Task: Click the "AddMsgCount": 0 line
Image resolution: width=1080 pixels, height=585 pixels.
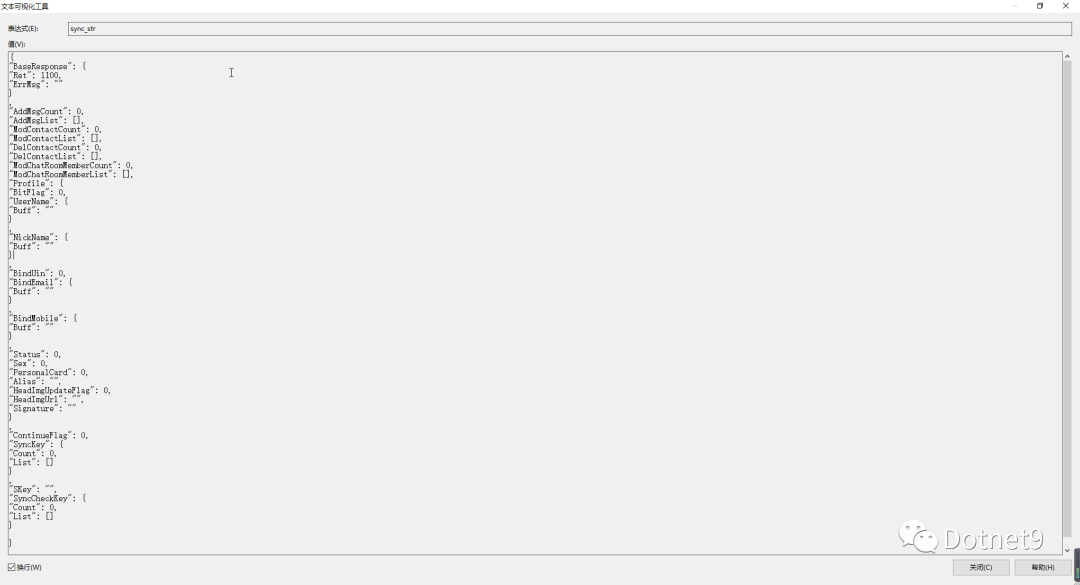Action: (x=47, y=111)
